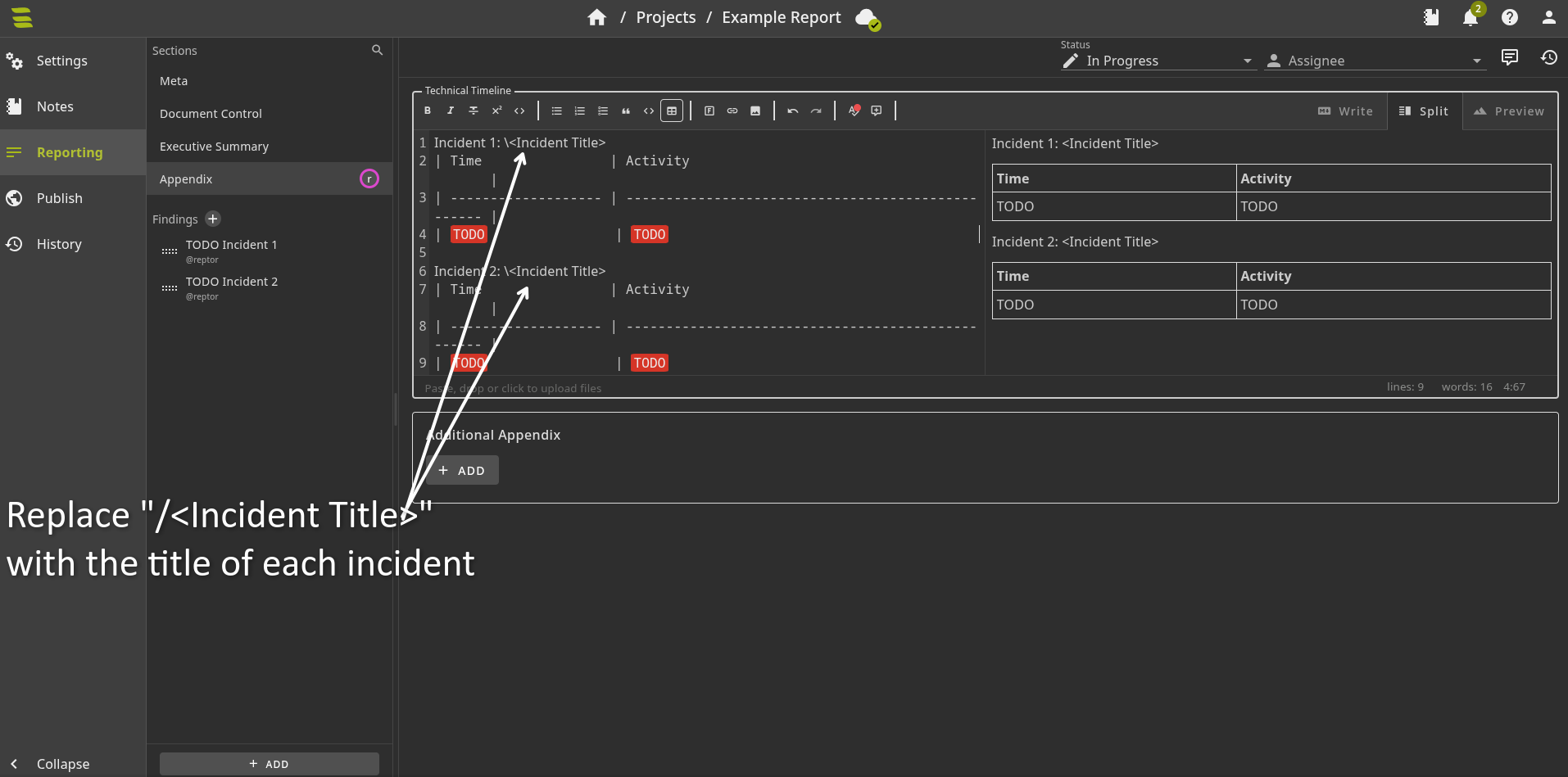The height and width of the screenshot is (777, 1568).
Task: Open History in the sidebar
Action: point(73,244)
